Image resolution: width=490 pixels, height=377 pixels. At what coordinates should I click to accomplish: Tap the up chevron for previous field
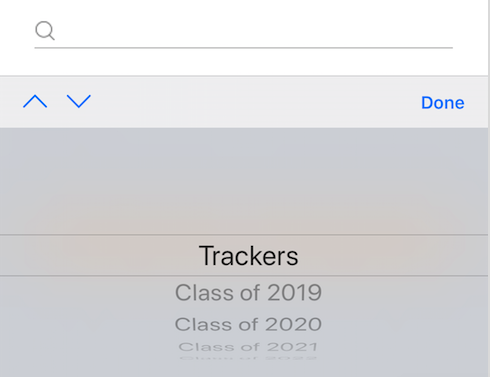coord(35,101)
